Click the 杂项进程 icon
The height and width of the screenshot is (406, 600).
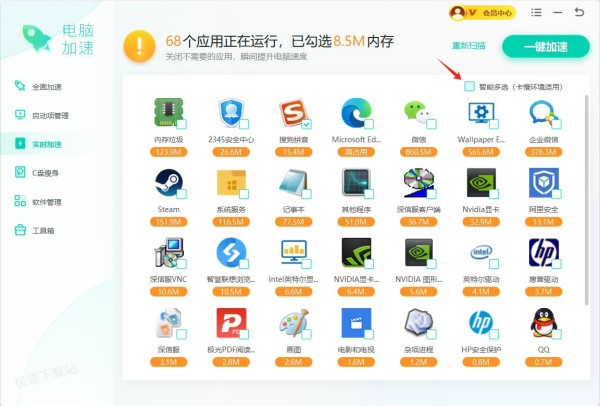(x=419, y=323)
